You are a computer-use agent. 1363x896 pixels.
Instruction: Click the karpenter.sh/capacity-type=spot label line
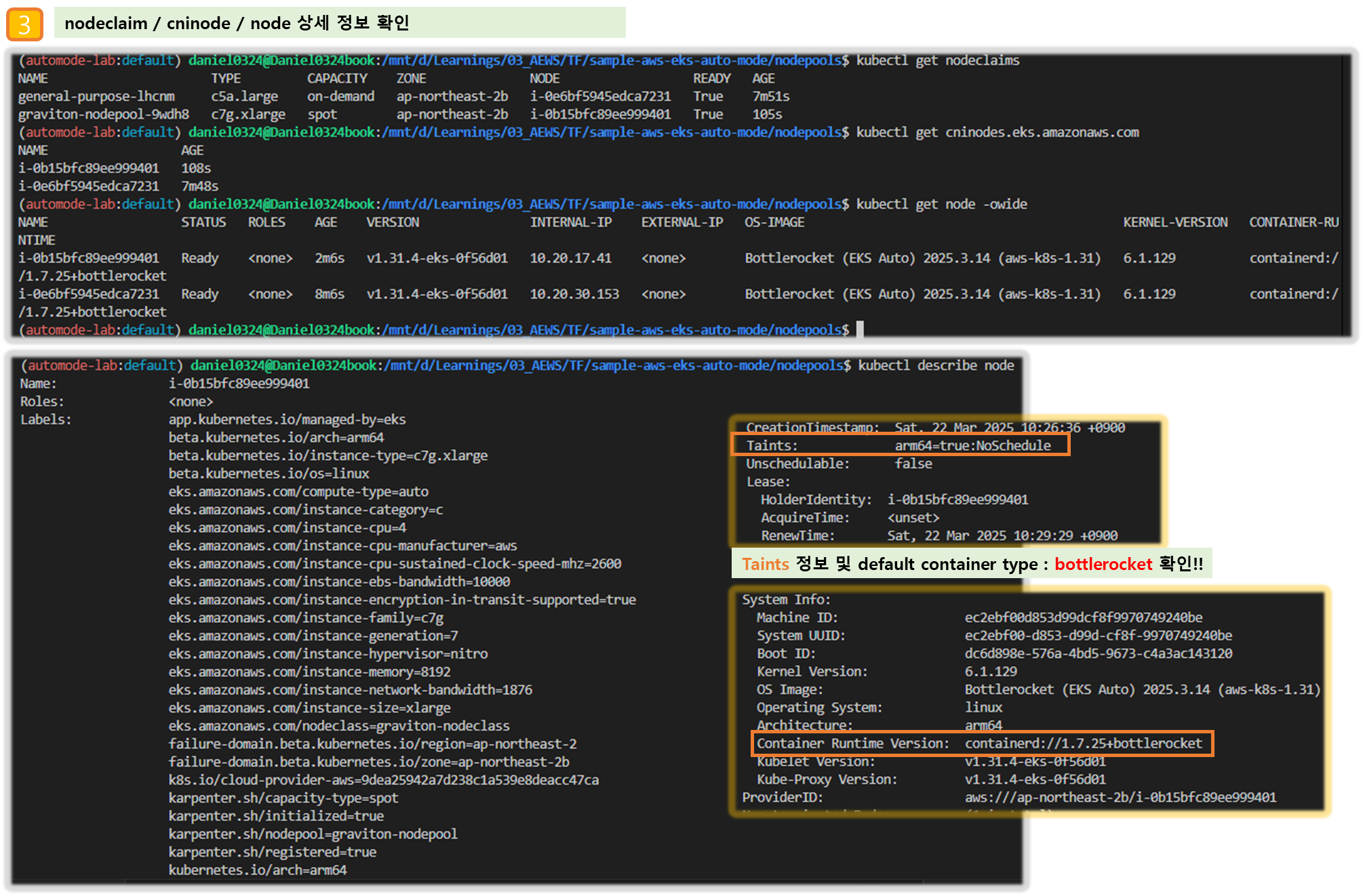[x=283, y=798]
